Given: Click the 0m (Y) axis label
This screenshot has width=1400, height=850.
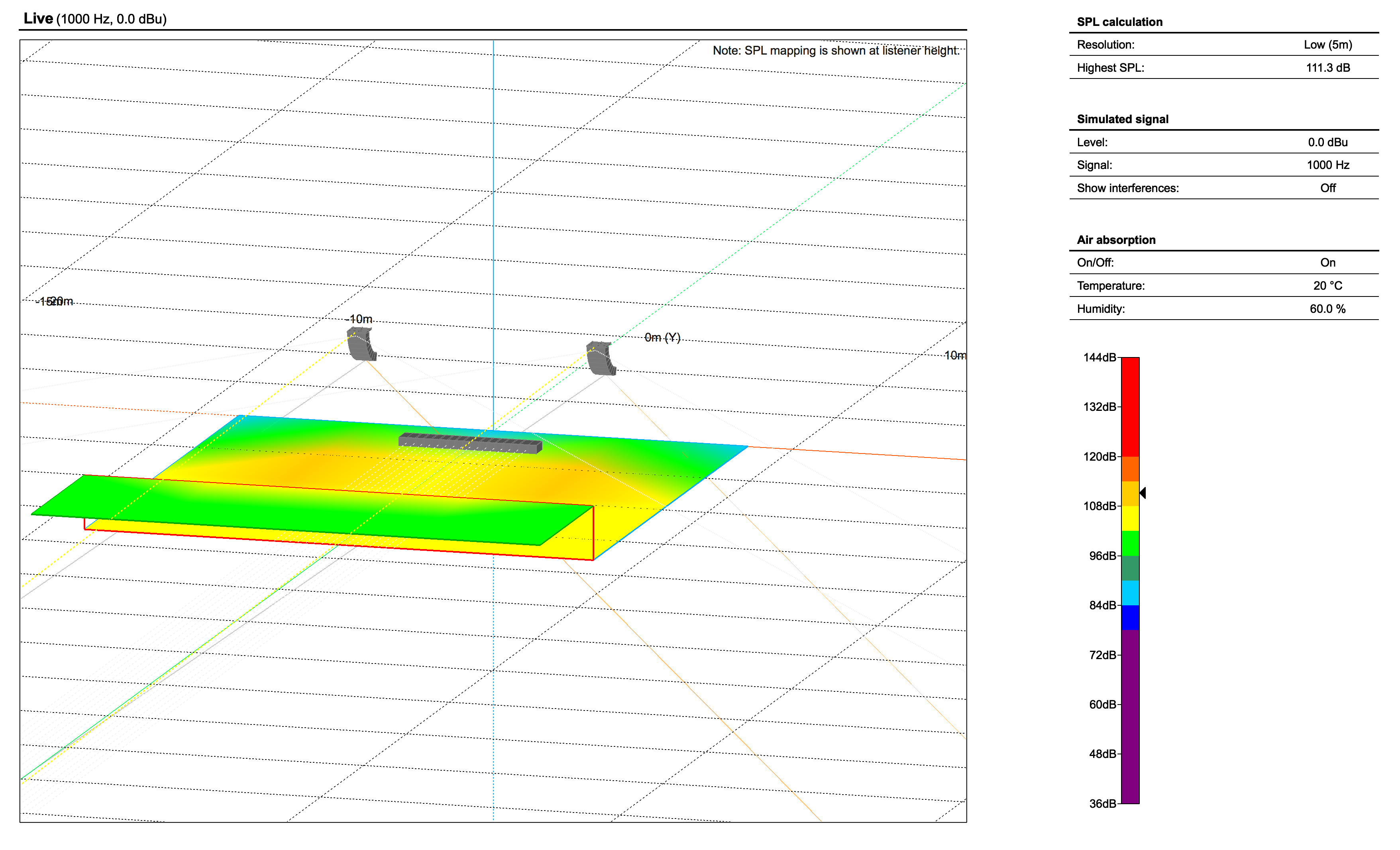Looking at the screenshot, I should (x=662, y=338).
